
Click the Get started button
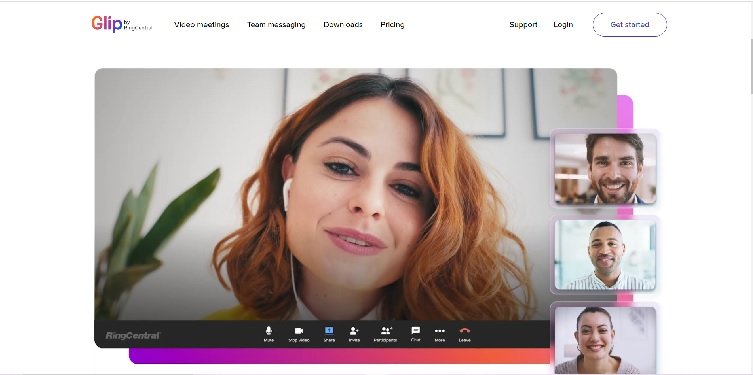point(630,24)
